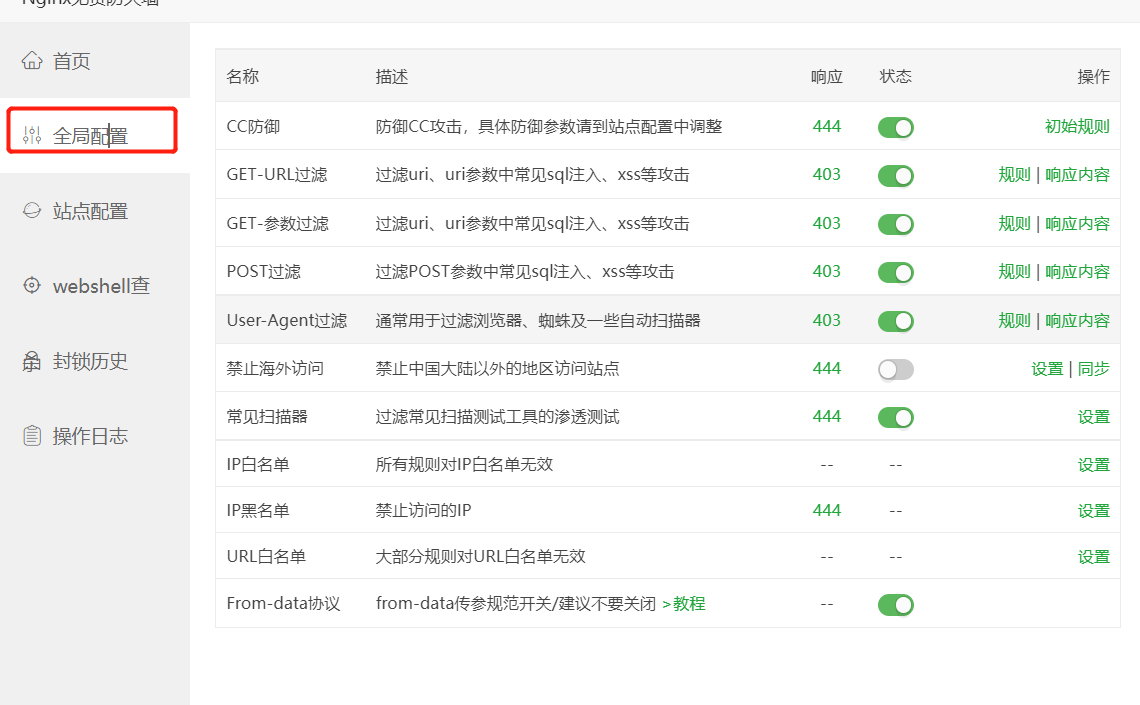Open the 全局配置 menu item

tap(95, 134)
